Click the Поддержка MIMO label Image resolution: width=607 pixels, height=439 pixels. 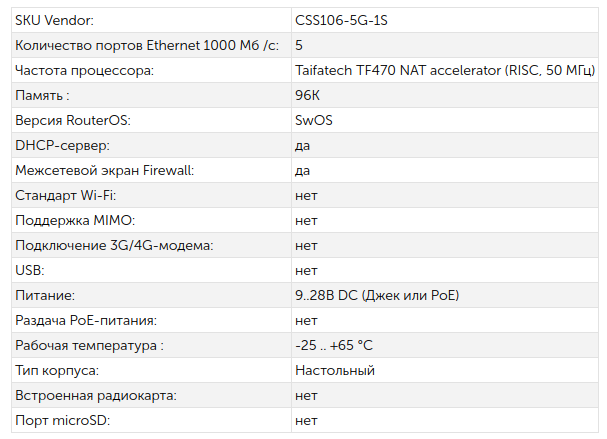click(x=75, y=221)
